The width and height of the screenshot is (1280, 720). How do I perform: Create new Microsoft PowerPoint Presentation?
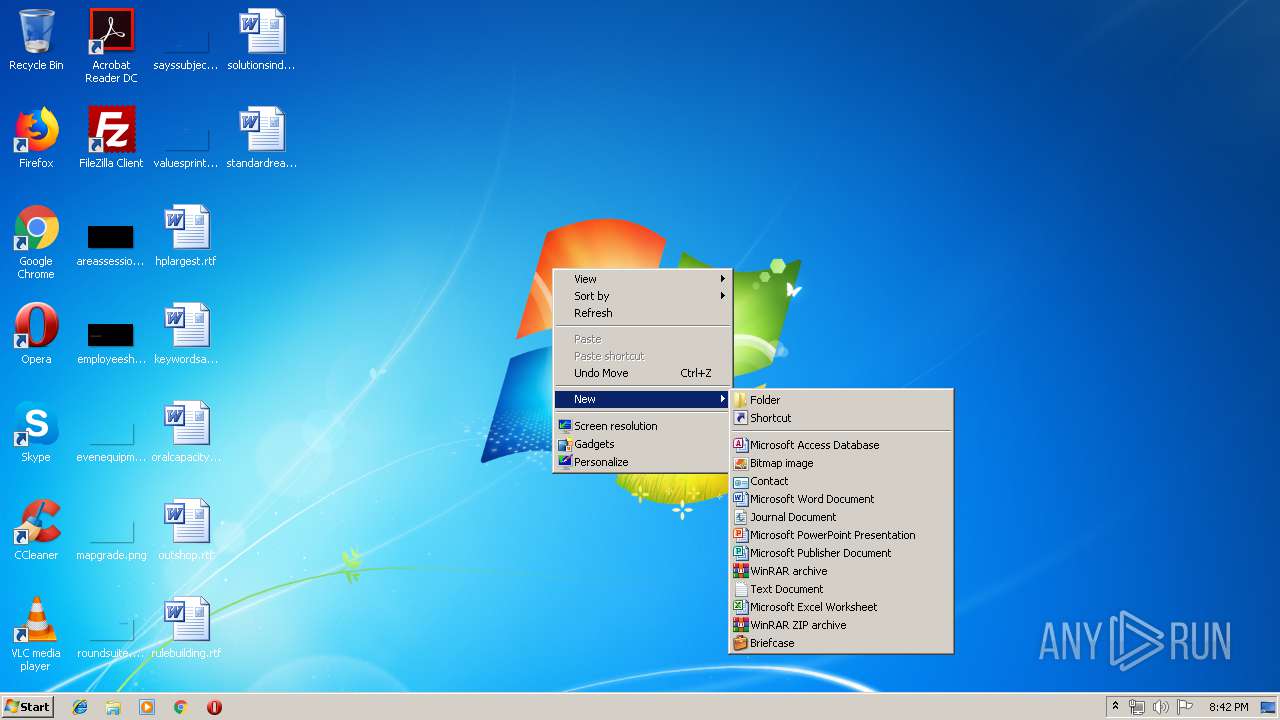point(841,535)
